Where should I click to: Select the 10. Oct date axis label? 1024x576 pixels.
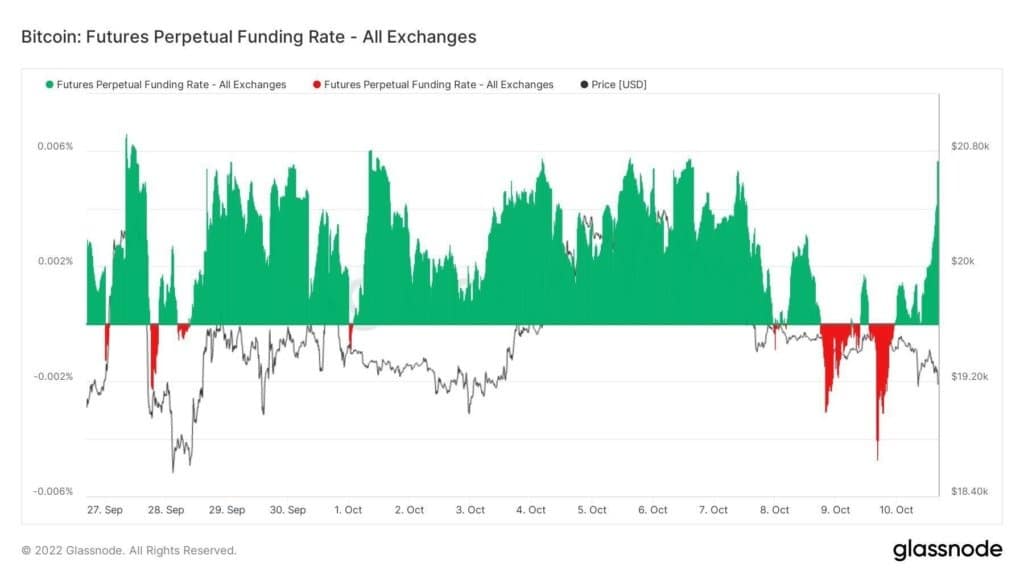896,510
